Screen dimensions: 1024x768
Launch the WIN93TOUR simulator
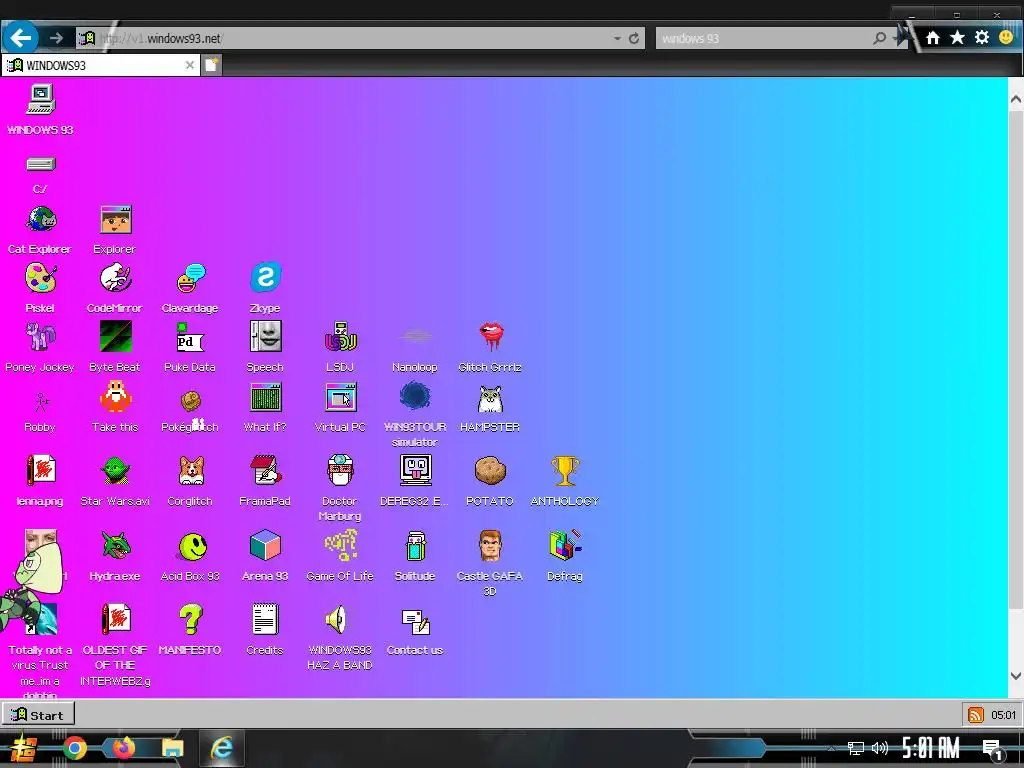click(x=415, y=396)
